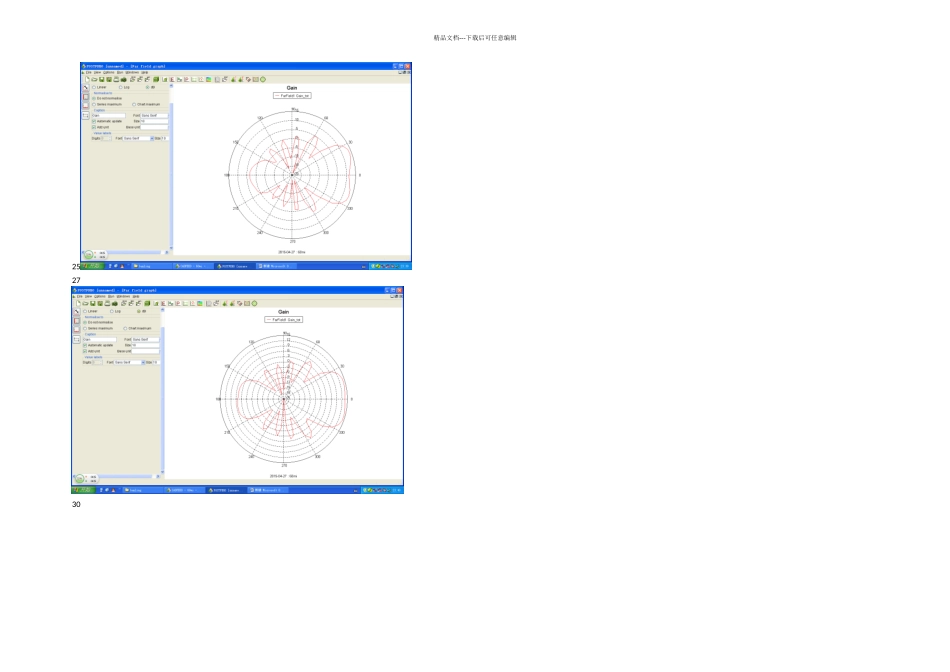Open the Windows menu in lower POSTFEKO window
950x672 pixels.
(x=123, y=296)
